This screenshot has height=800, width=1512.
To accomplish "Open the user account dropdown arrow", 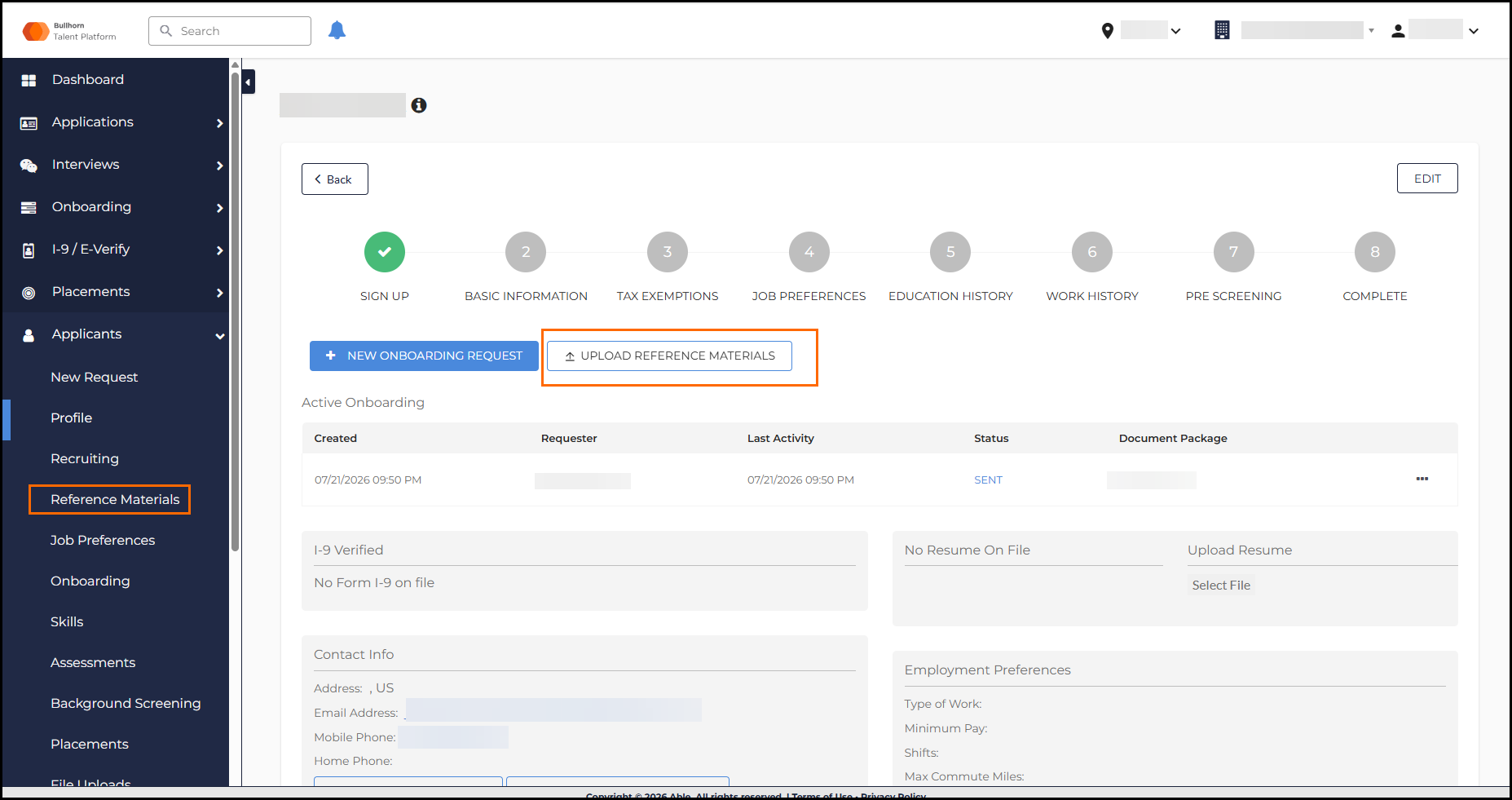I will click(x=1474, y=31).
